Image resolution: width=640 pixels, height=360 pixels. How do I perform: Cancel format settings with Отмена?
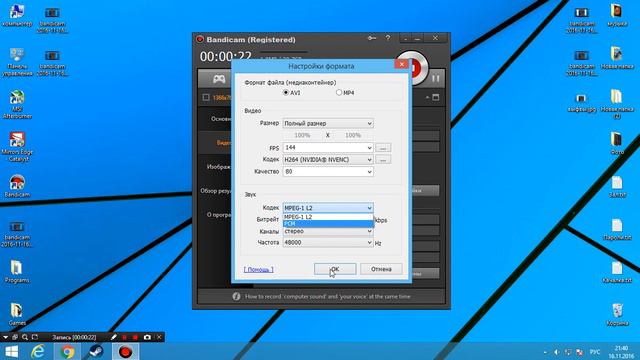pos(381,269)
